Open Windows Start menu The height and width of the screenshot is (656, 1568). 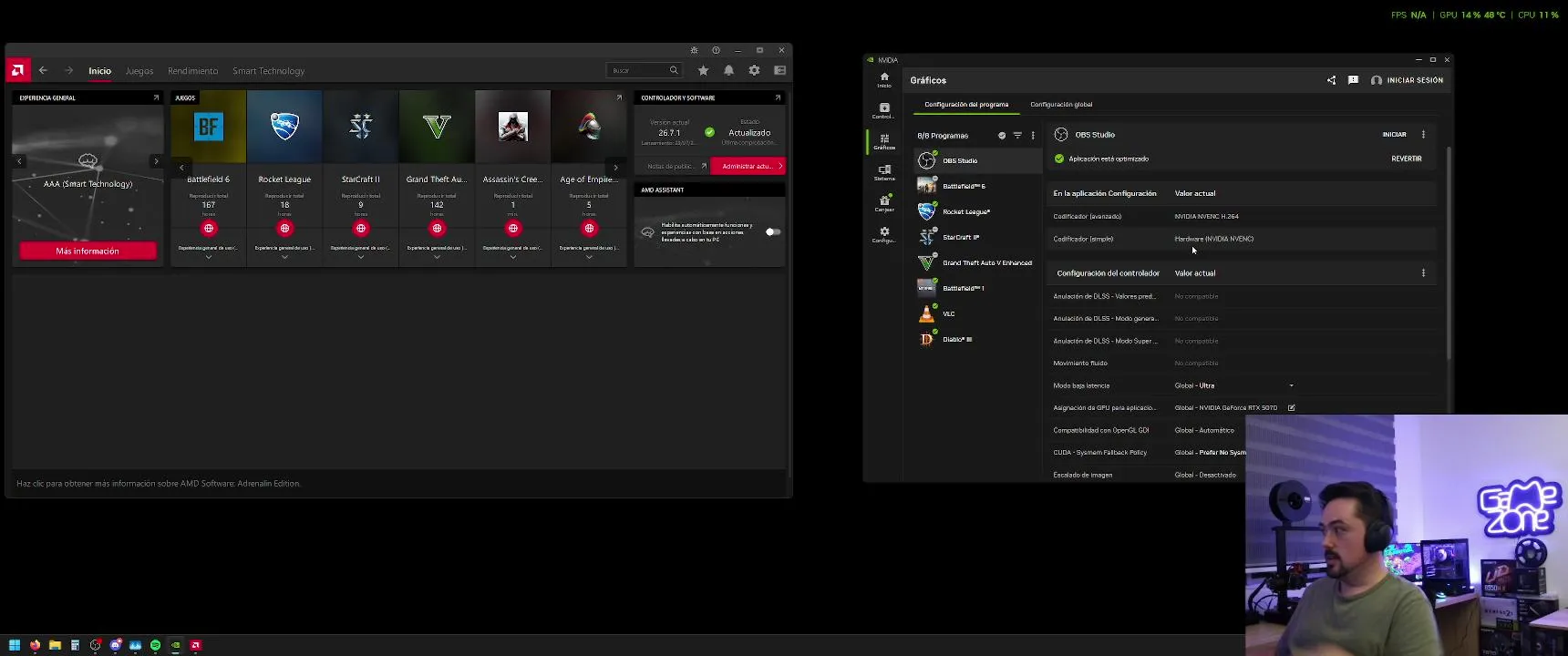[15, 645]
